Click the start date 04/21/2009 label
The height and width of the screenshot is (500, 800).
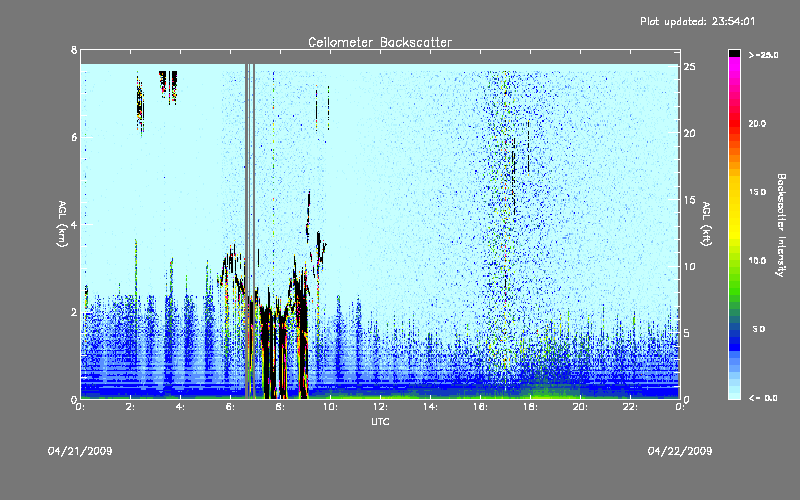tap(80, 451)
